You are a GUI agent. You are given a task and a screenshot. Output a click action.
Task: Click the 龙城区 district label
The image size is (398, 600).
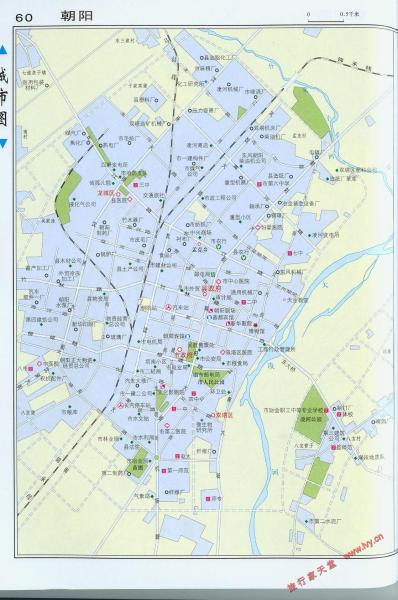tap(106, 193)
